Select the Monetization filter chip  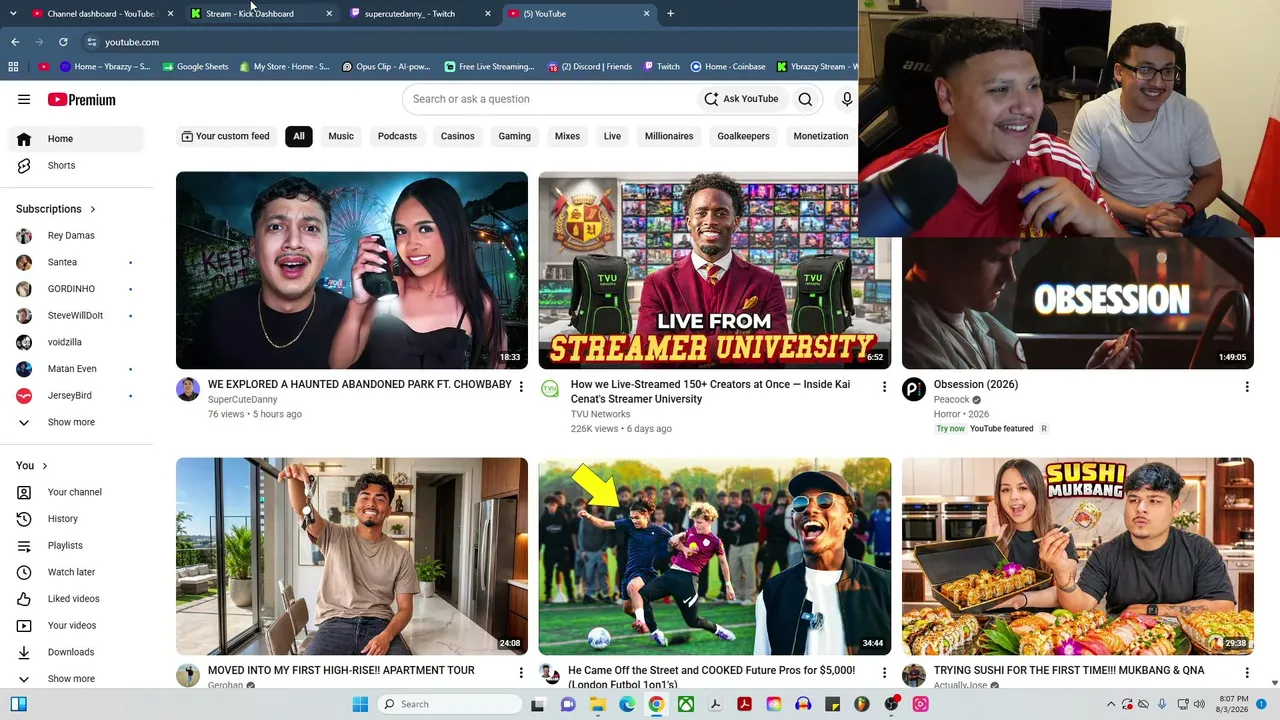coord(821,136)
